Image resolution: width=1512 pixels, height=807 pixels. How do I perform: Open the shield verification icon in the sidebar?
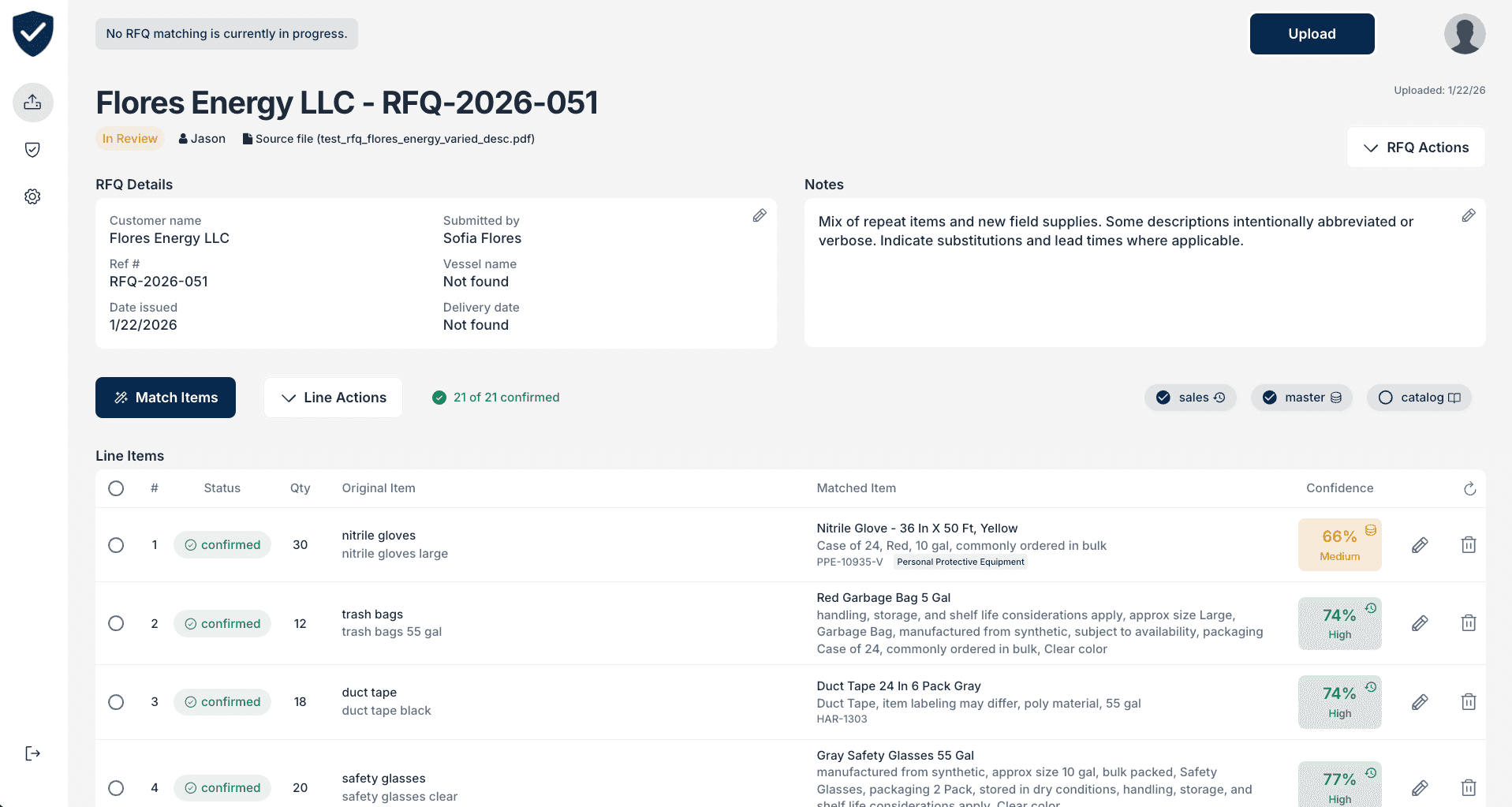(32, 149)
